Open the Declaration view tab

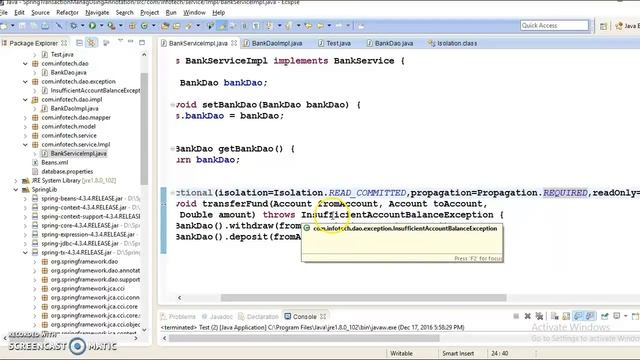(258, 316)
